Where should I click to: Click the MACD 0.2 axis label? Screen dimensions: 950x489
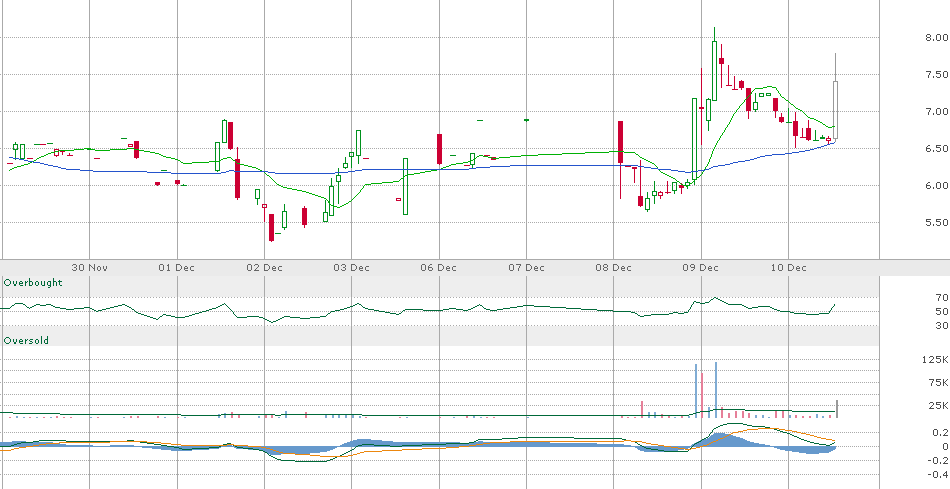click(x=941, y=433)
